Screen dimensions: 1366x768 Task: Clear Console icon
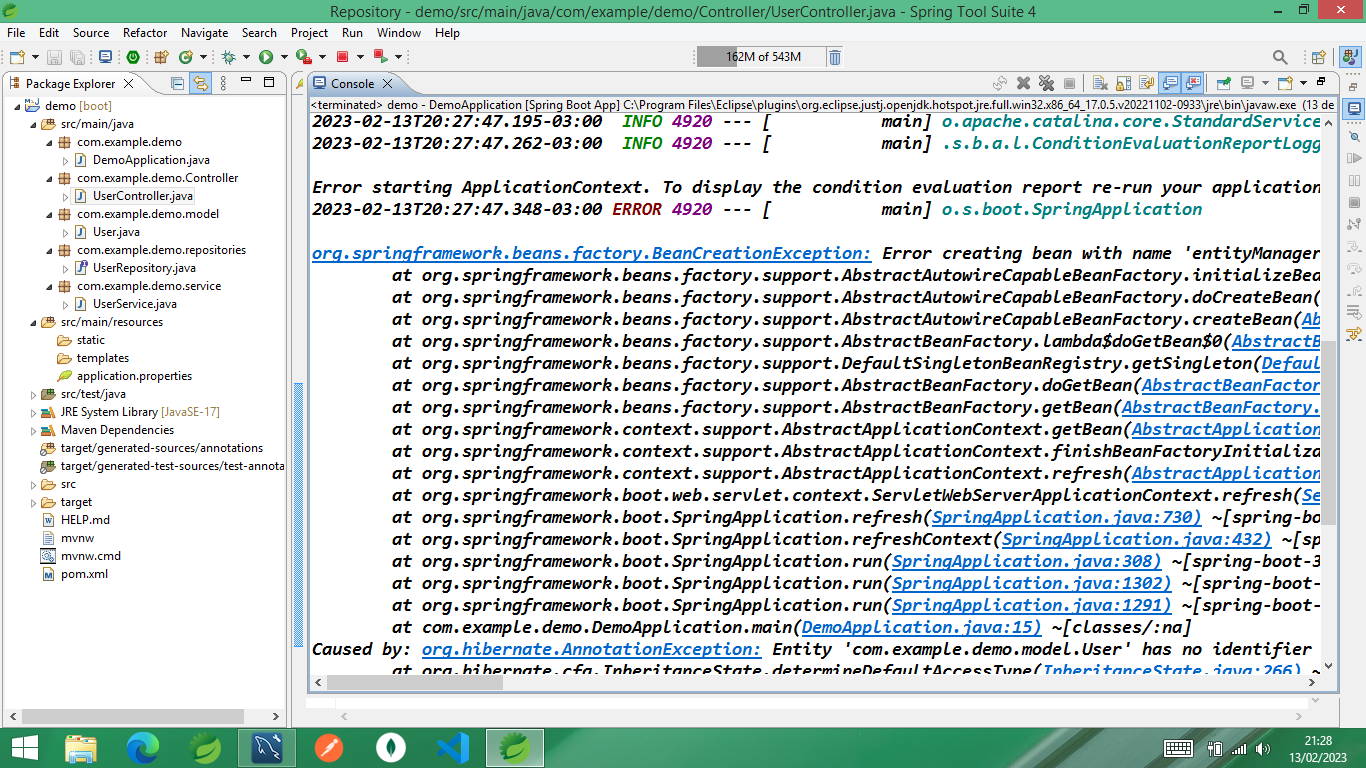pyautogui.click(x=1100, y=83)
